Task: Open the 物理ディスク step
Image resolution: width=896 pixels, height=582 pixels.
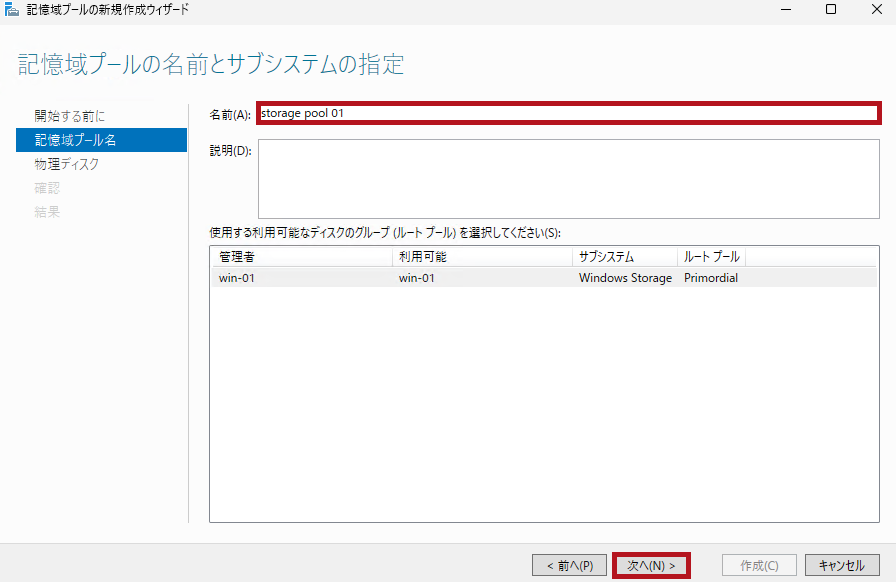Action: coord(66,164)
